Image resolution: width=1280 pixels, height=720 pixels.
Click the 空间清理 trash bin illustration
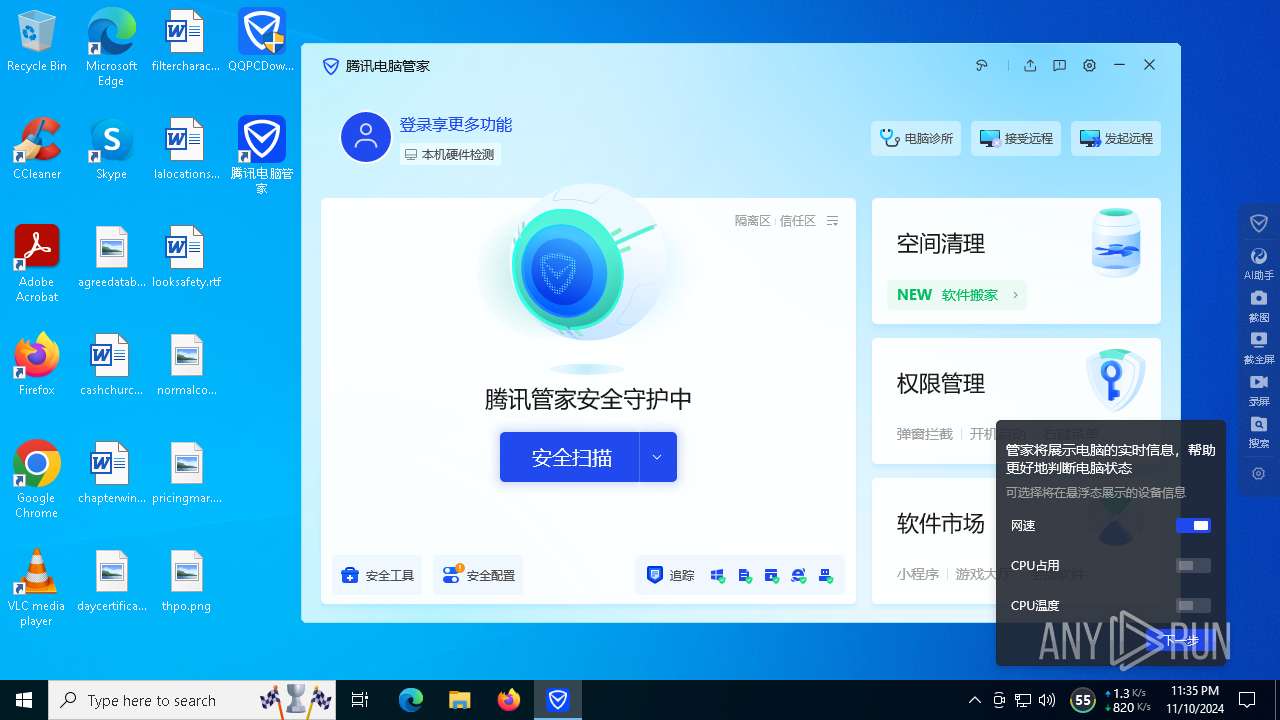click(1116, 243)
